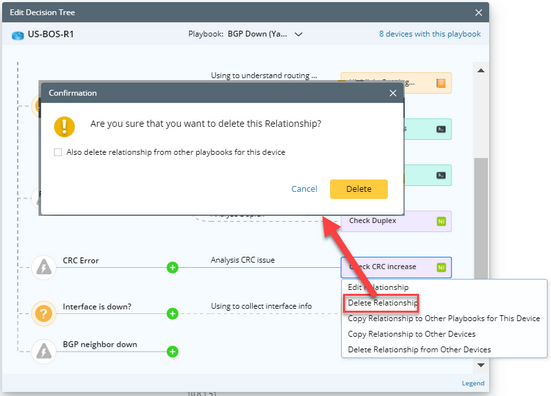Close the Edit Decision Tree window

coord(478,13)
